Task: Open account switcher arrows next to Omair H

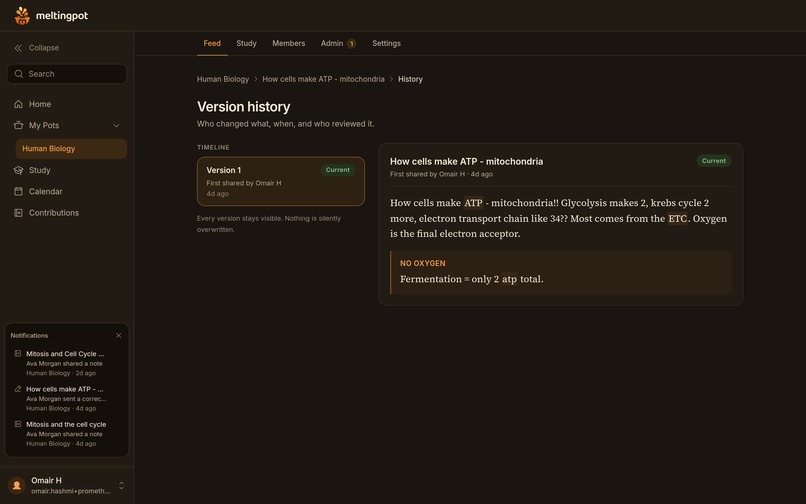Action: [121, 485]
